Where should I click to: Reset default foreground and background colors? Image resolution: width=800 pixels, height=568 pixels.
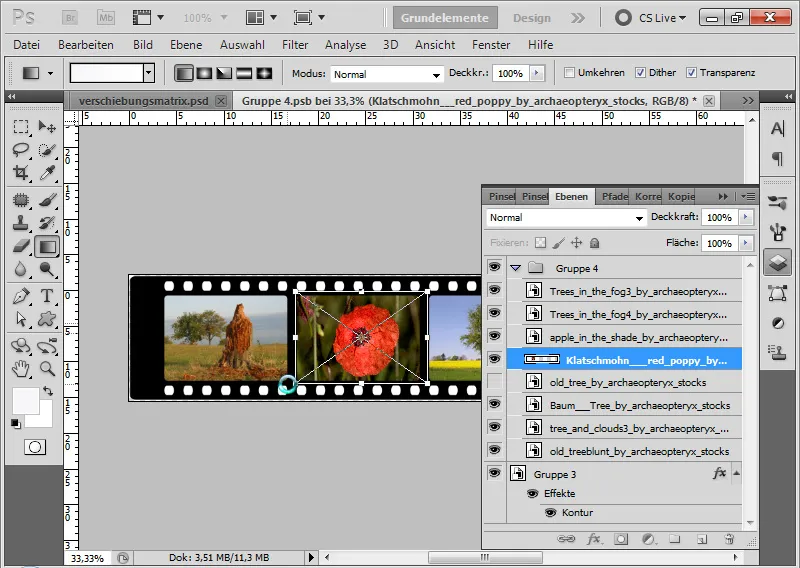pos(16,424)
